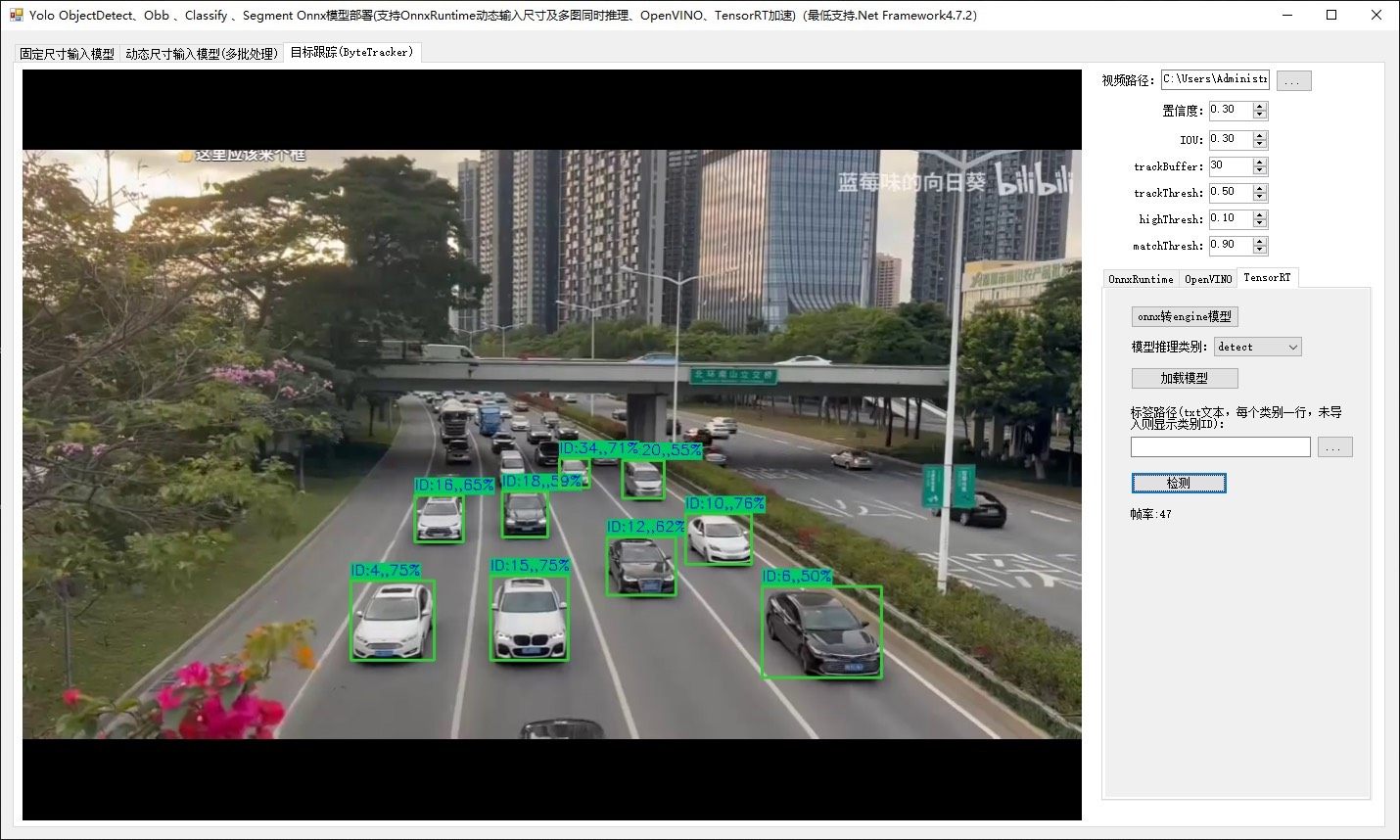Image resolution: width=1400 pixels, height=840 pixels.
Task: Click the matchThresh value field showing 0.90
Action: pos(1230,246)
